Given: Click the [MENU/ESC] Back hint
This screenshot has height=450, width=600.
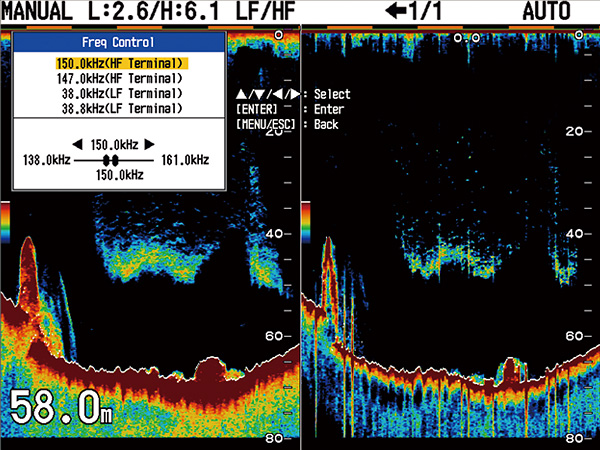Looking at the screenshot, I should 287,124.
